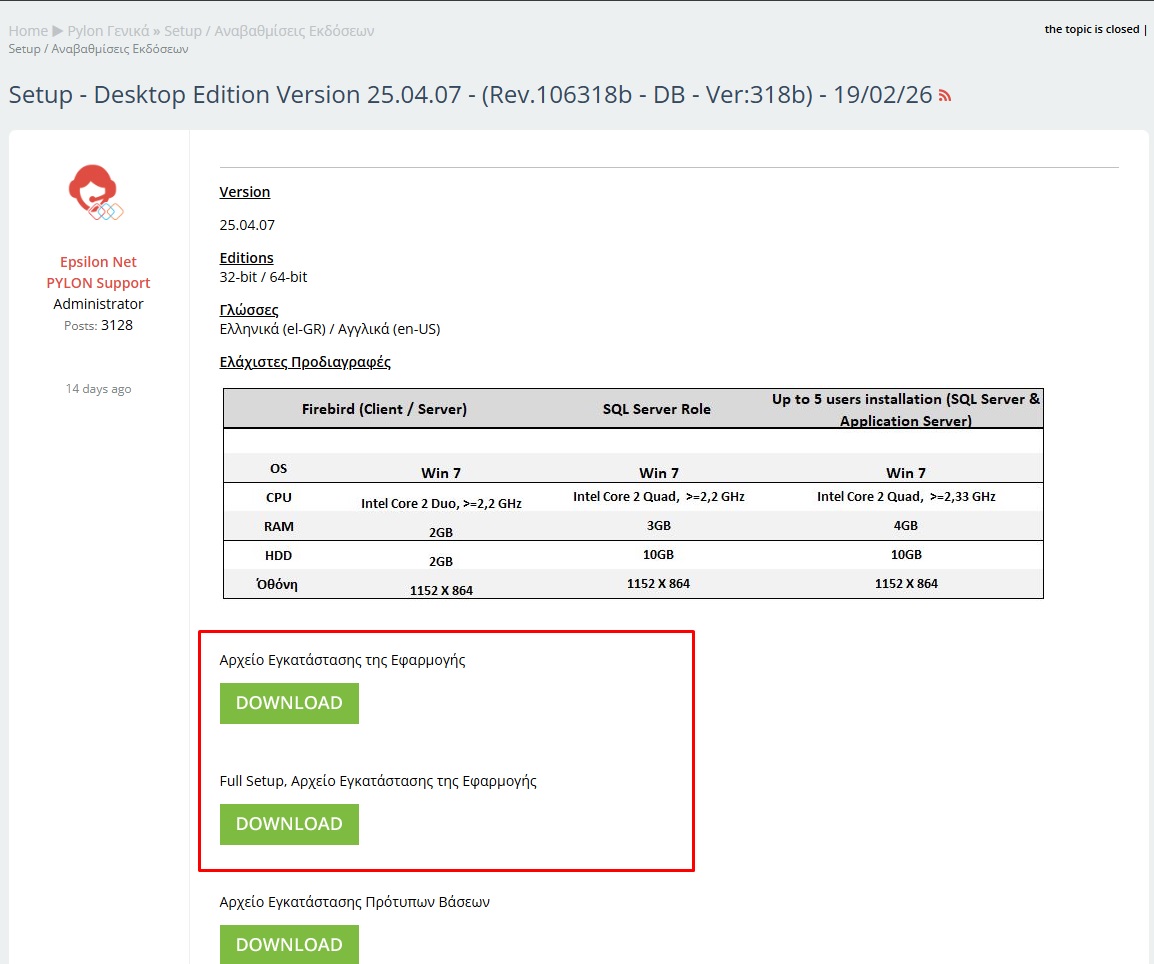Download the Αρχείο Εγκατάστασης της Εφαρμογής file
The image size is (1154, 964).
(289, 703)
